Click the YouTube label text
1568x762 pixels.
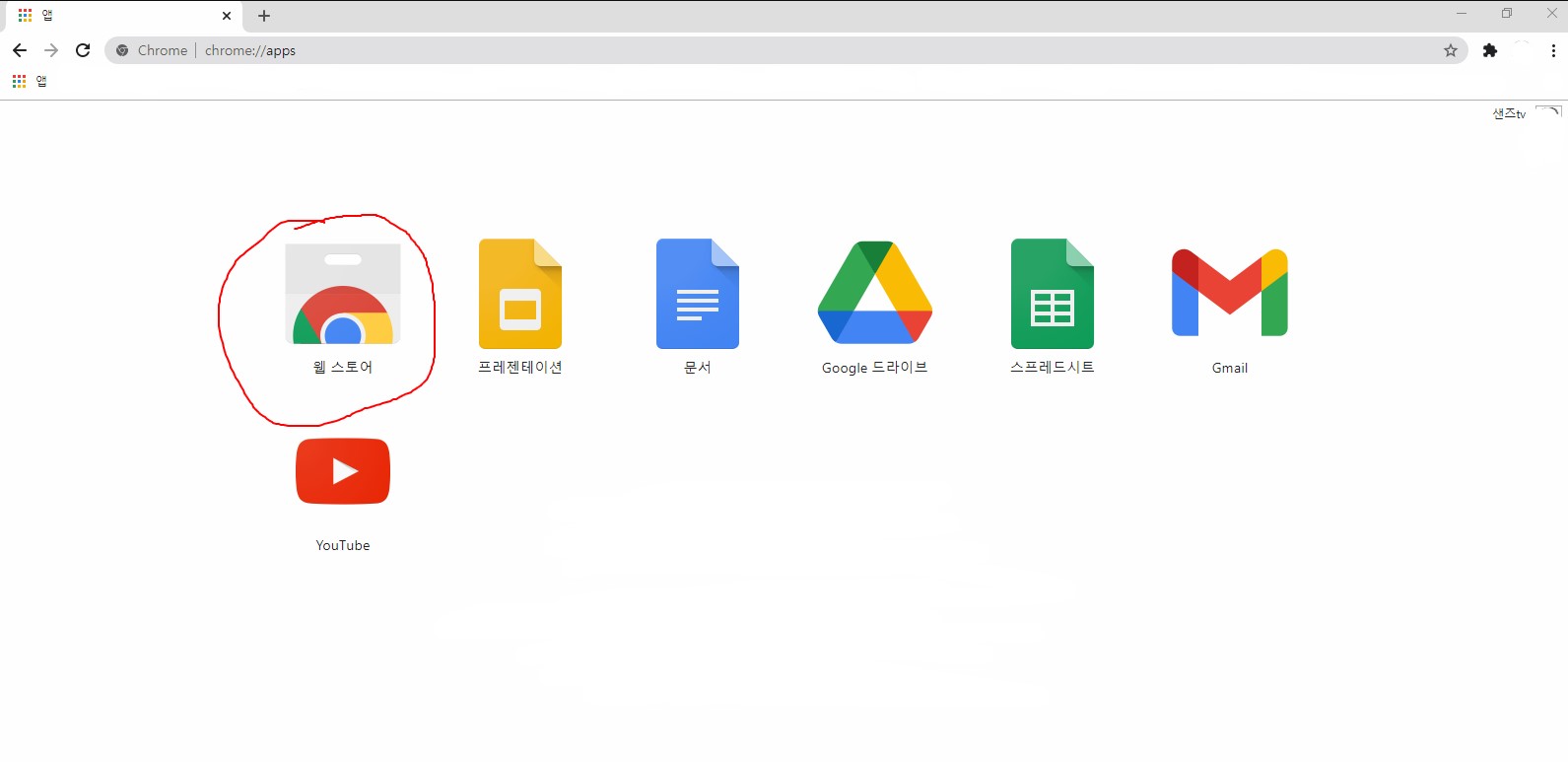coord(343,545)
